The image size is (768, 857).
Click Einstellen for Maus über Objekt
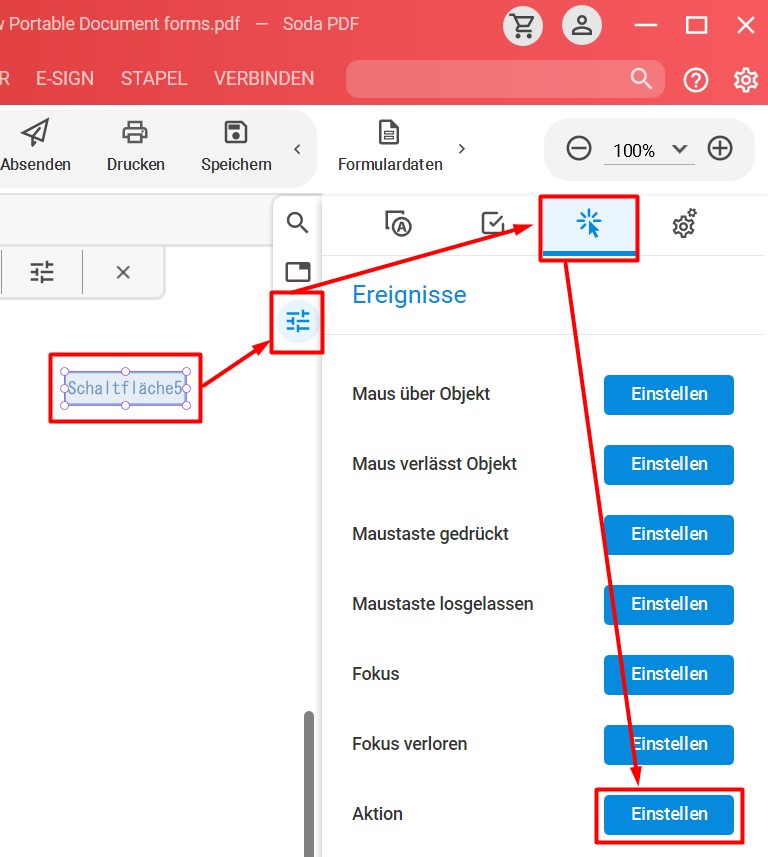point(669,395)
